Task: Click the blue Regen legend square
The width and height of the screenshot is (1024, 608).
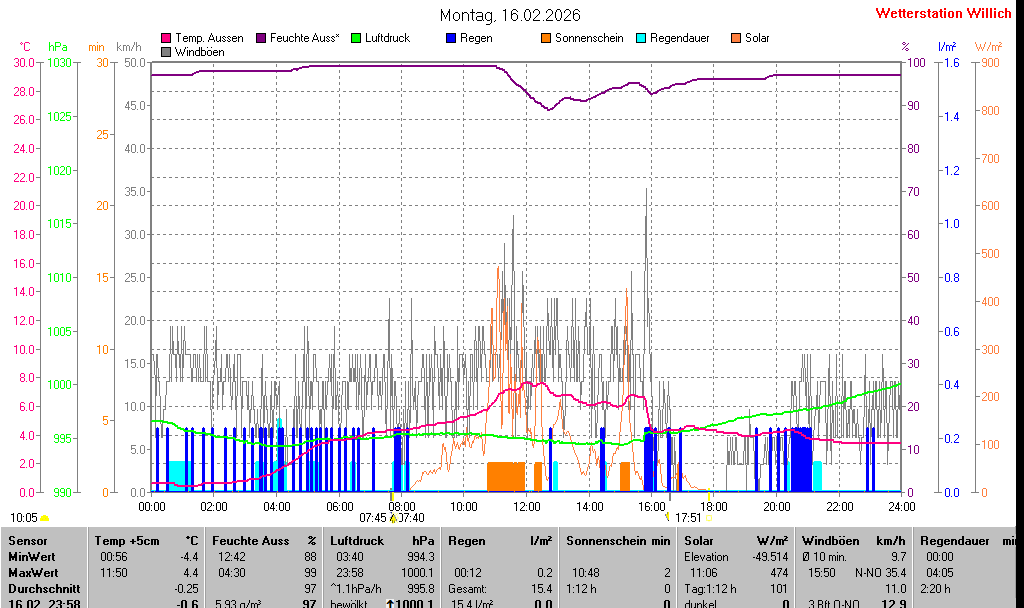Action: (x=451, y=38)
